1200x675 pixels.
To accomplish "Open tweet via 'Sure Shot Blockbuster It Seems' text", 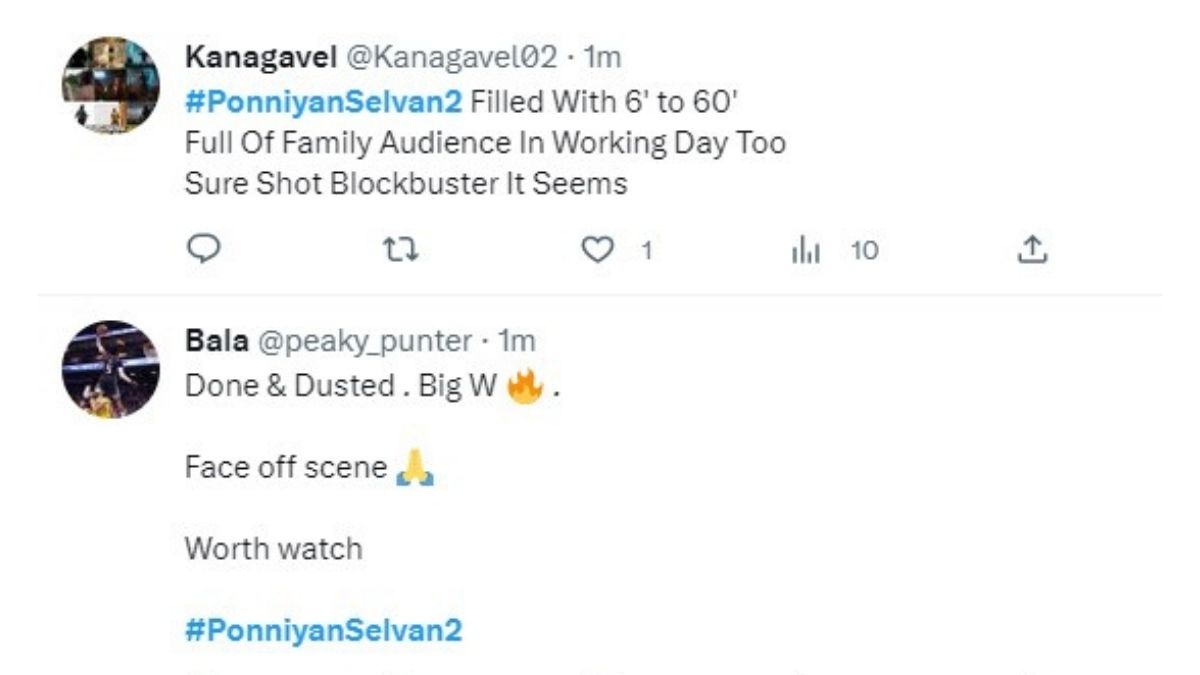I will point(406,184).
